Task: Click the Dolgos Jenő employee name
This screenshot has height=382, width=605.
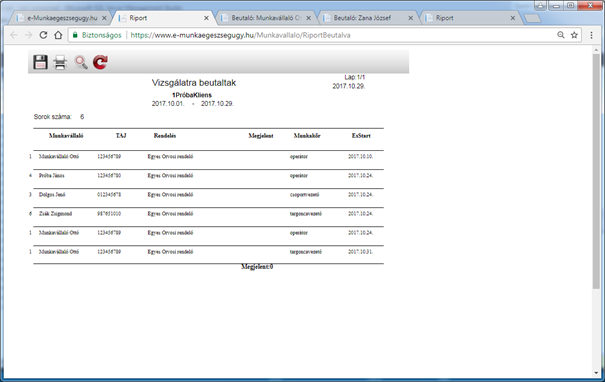Action: [x=52, y=195]
